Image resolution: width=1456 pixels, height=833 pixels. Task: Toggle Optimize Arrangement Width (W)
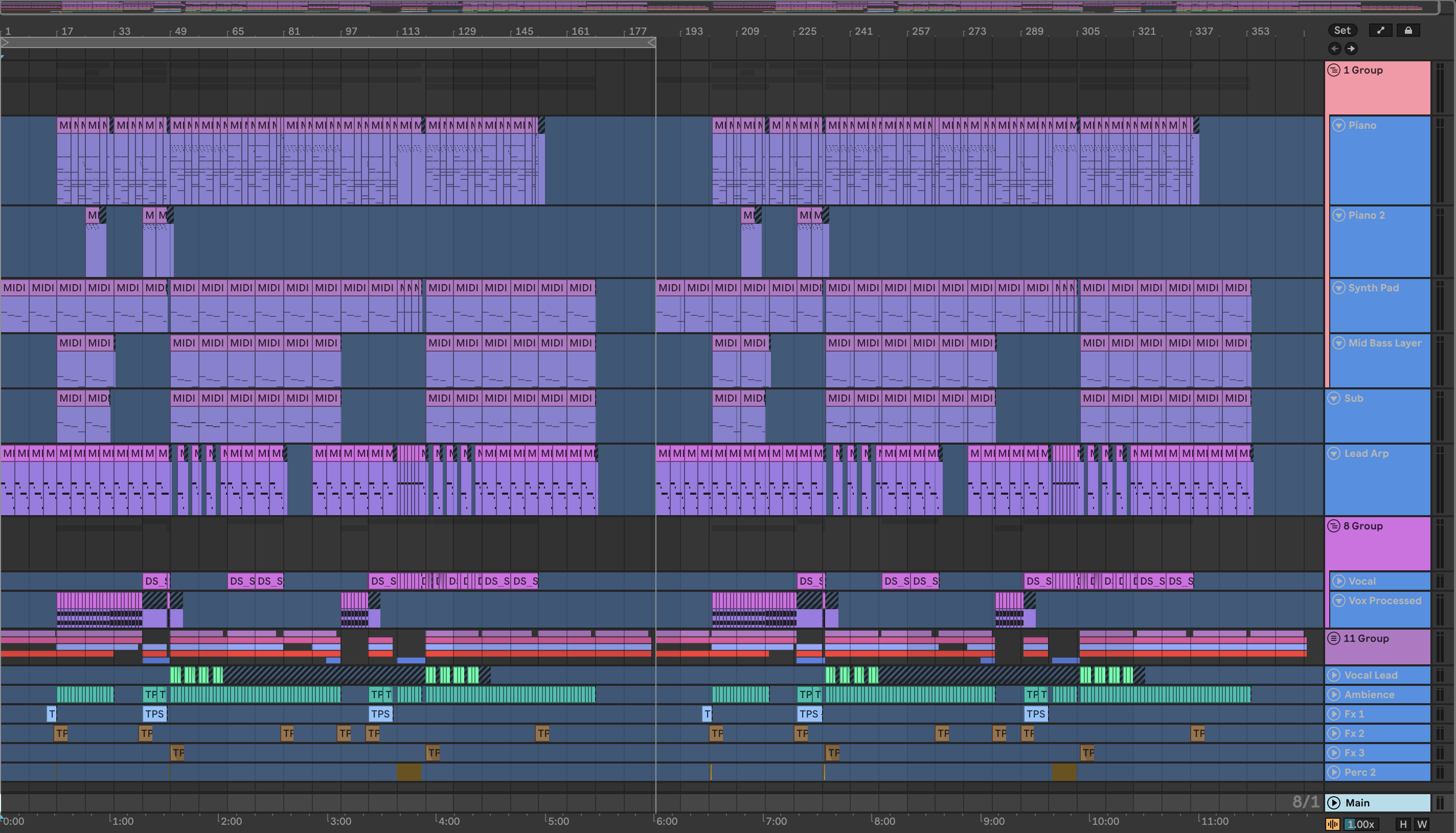[1422, 824]
